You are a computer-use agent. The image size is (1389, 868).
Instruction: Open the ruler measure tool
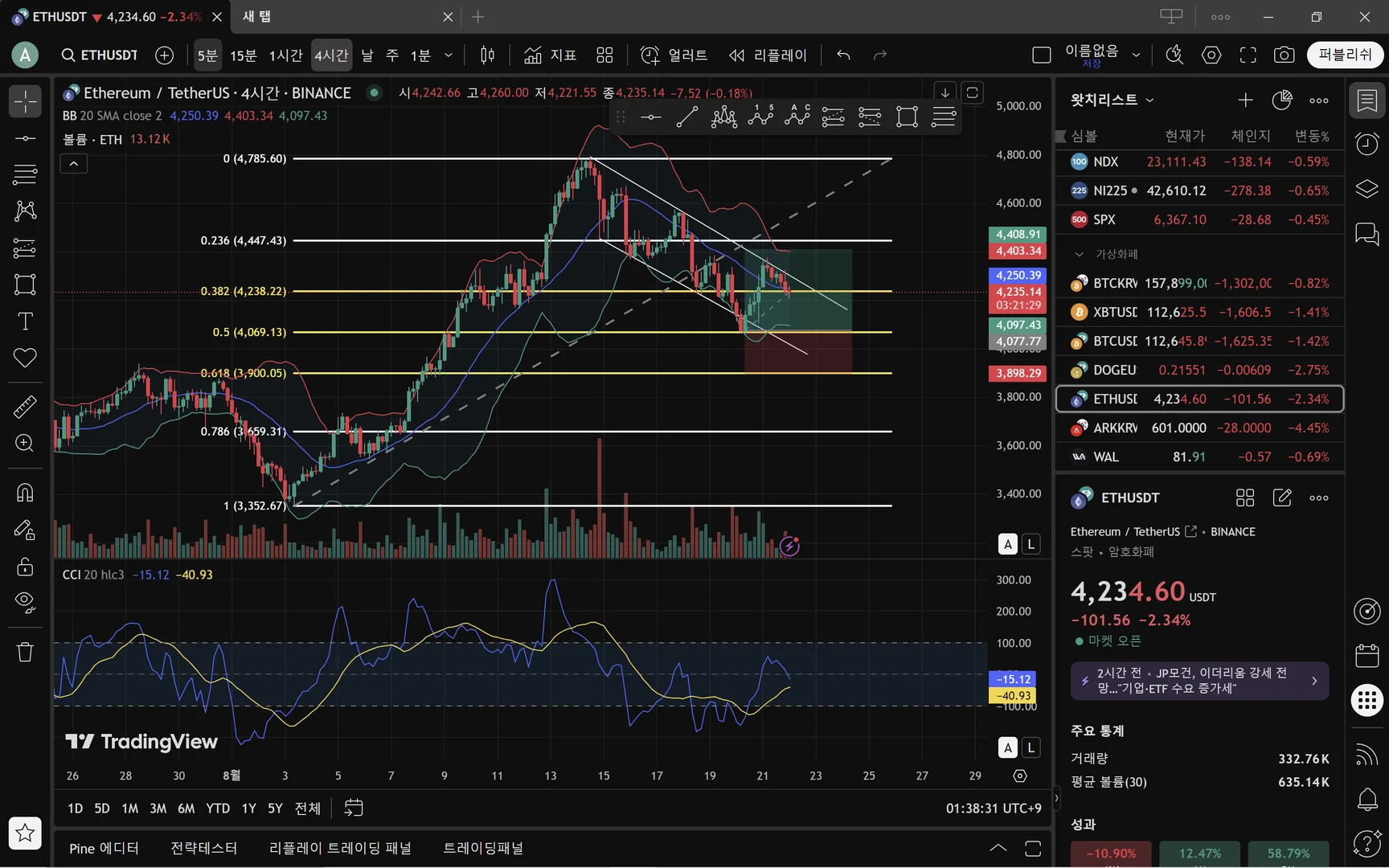click(x=25, y=407)
